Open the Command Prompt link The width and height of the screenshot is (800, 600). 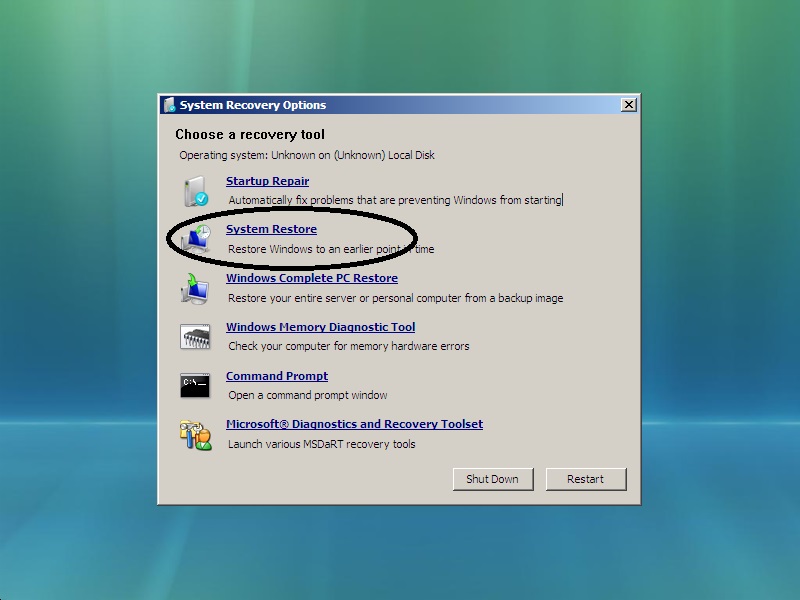[277, 376]
